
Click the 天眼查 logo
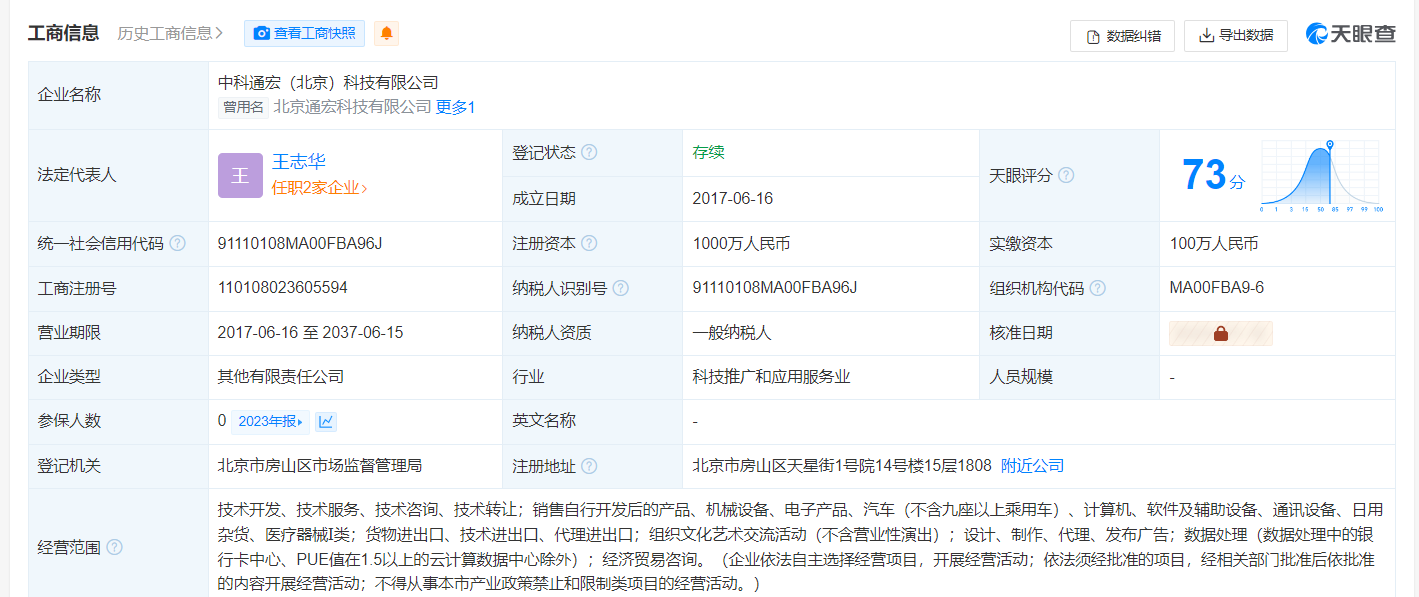(1350, 34)
